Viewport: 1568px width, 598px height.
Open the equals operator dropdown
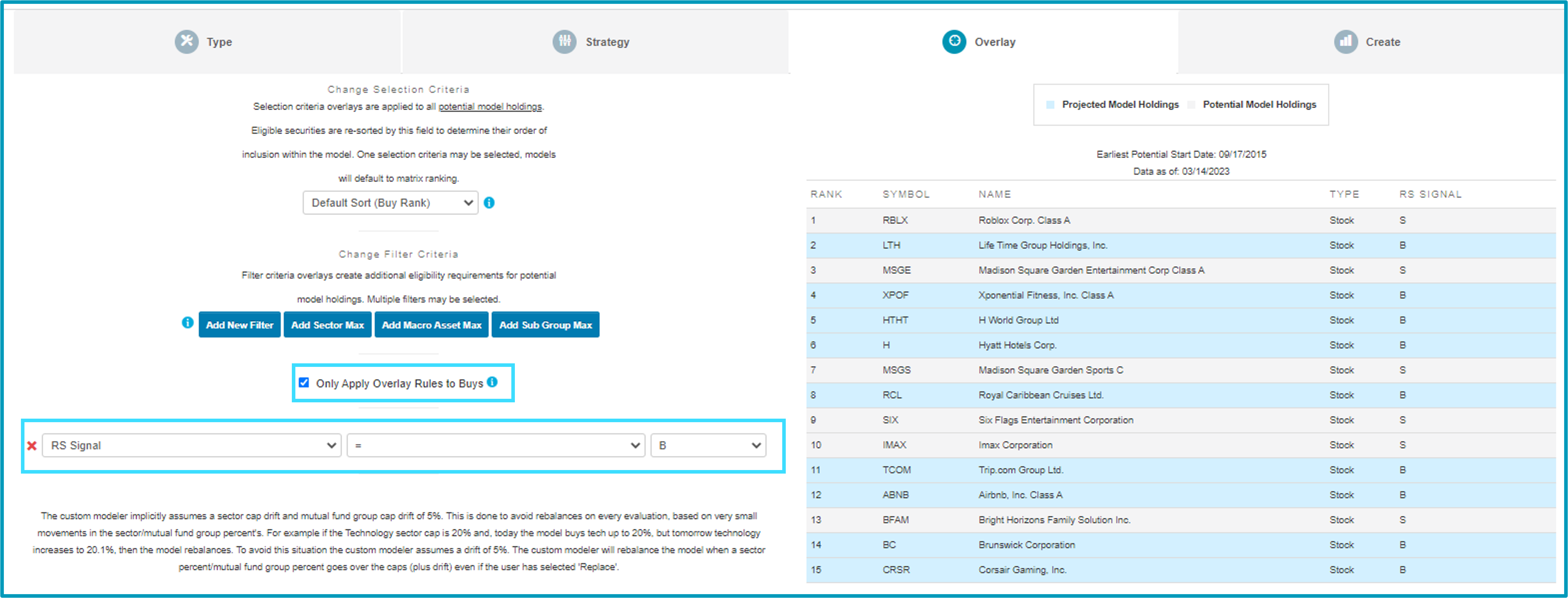496,445
